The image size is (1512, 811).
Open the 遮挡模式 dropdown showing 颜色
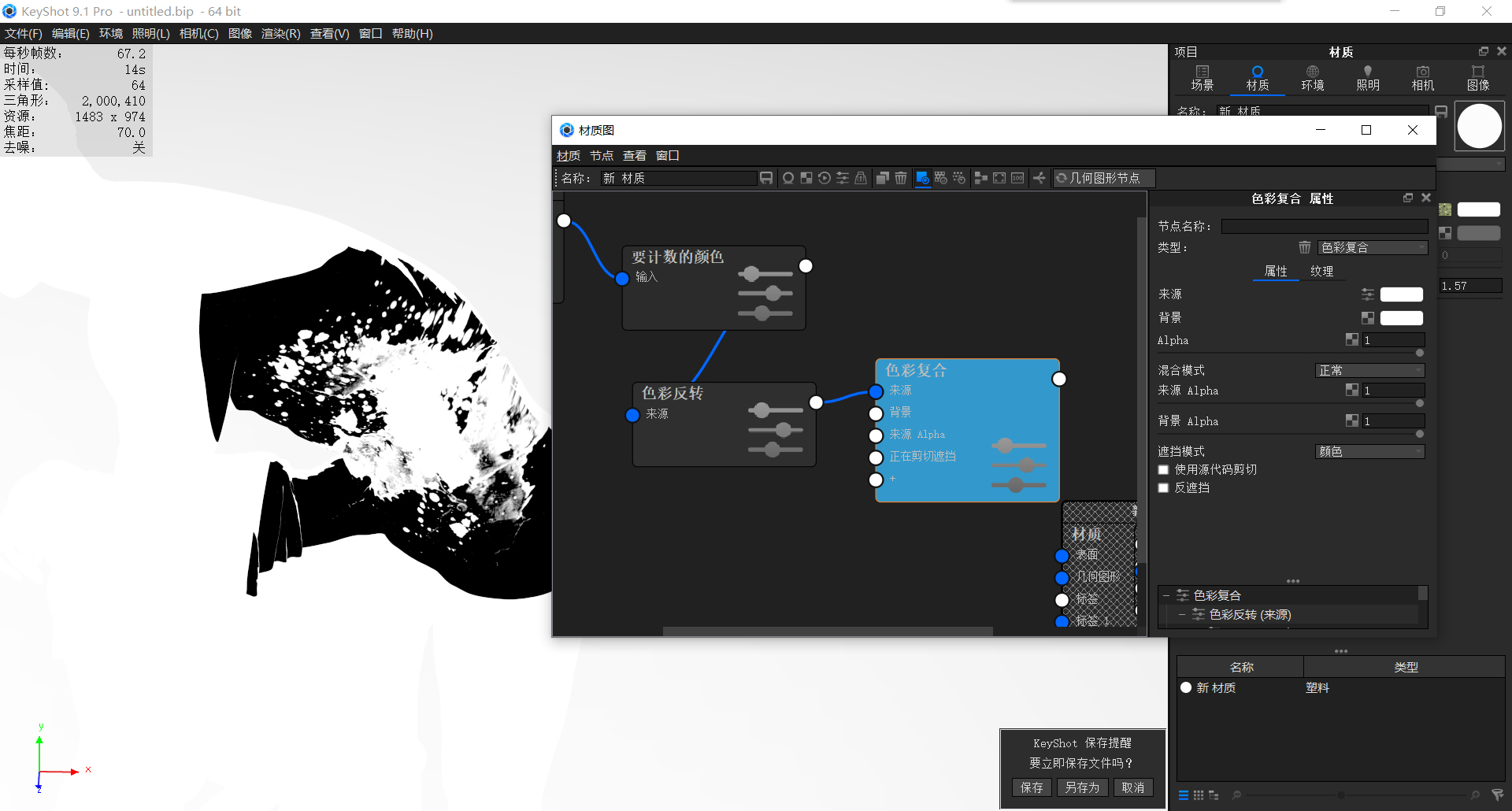[x=1369, y=451]
